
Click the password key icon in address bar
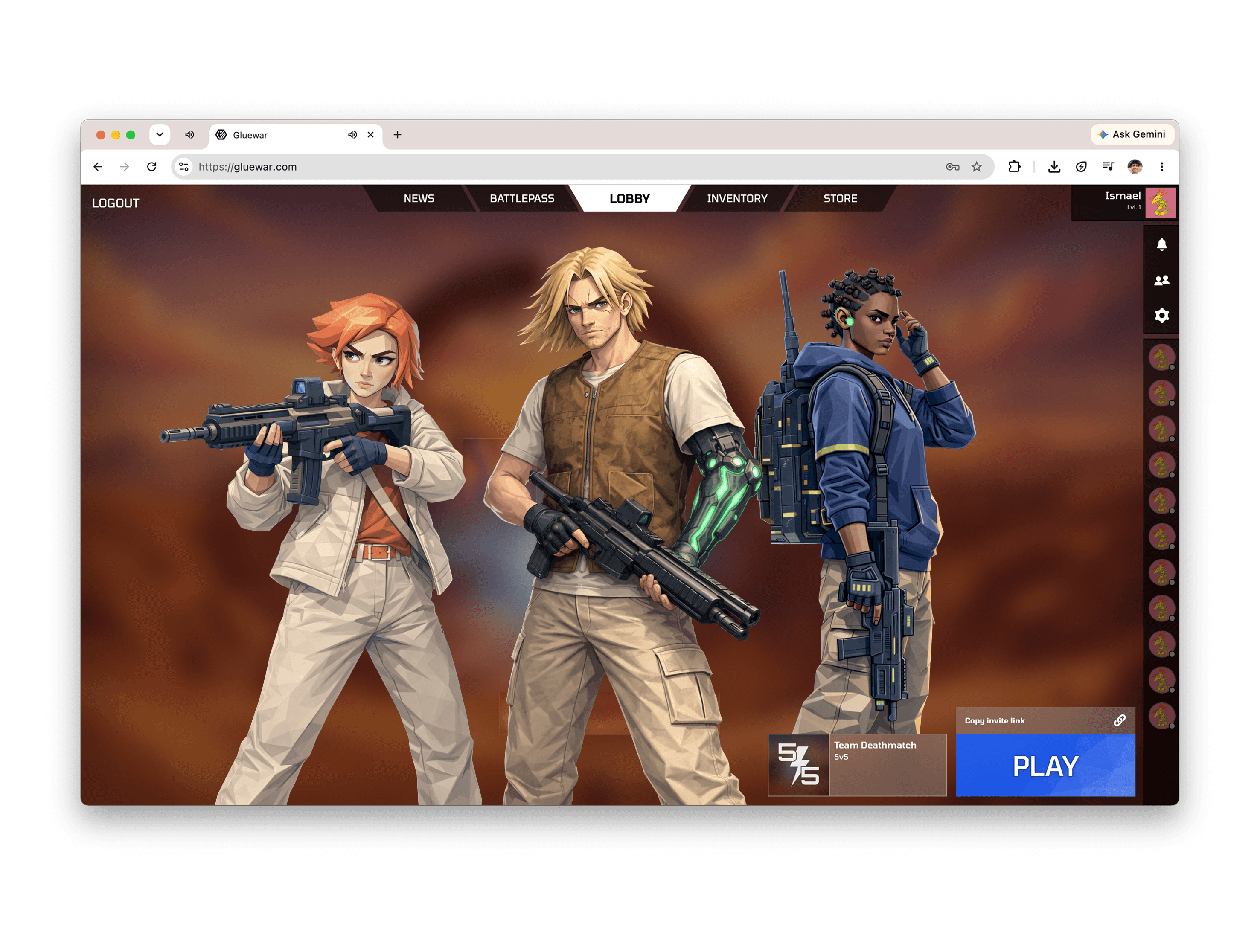coord(952,167)
